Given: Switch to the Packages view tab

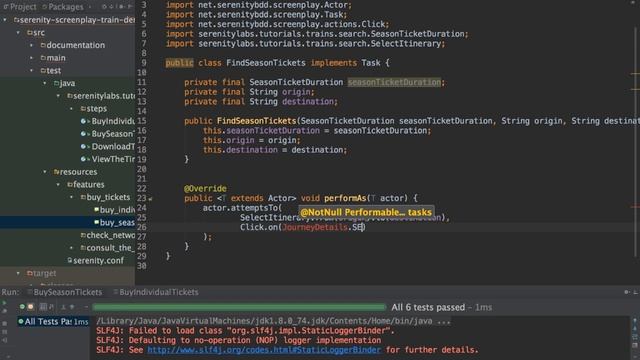Looking at the screenshot, I should [62, 7].
